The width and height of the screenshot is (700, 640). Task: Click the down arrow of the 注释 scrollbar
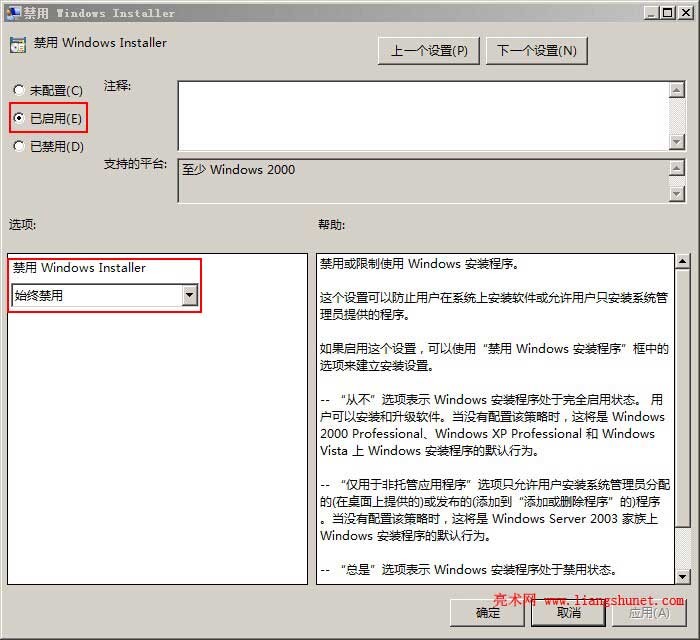pyautogui.click(x=677, y=142)
